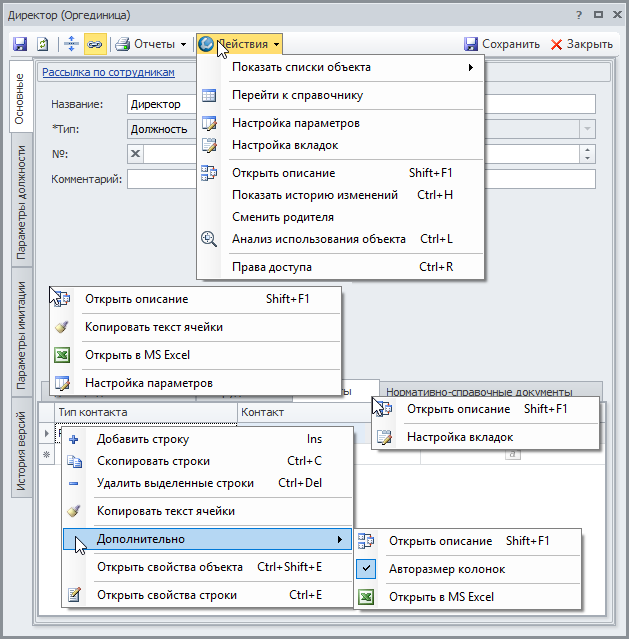Toggle the Авторазмер колонок checkmark option
Viewport: 629px width, 639px height.
[446, 569]
